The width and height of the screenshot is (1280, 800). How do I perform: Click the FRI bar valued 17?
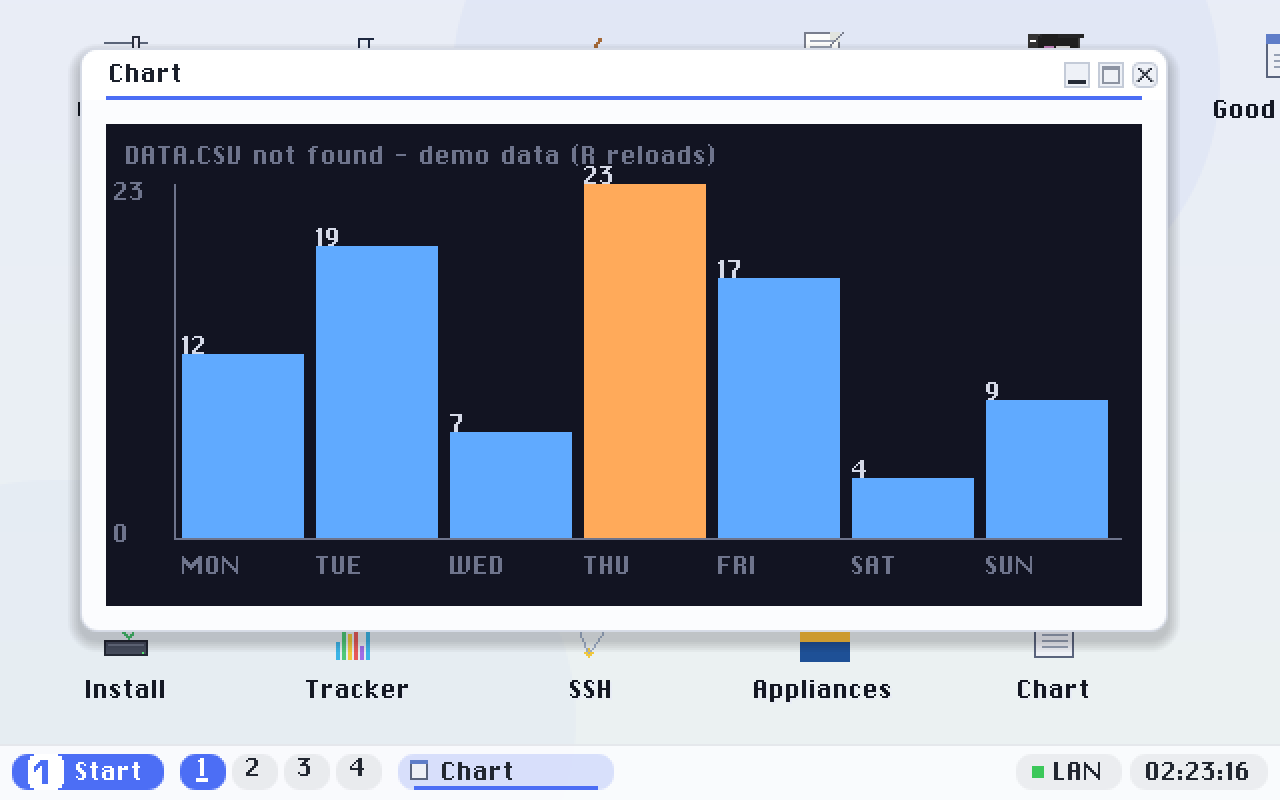[x=779, y=408]
